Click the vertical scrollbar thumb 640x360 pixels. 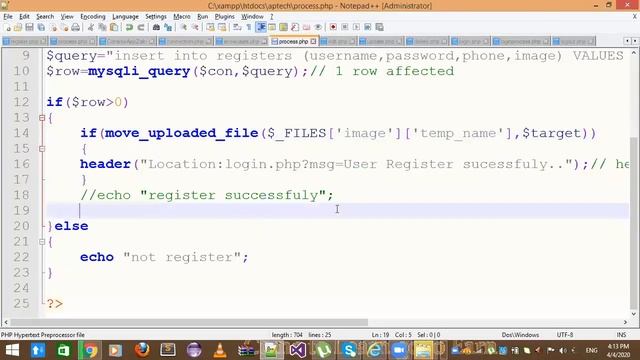coord(633,223)
